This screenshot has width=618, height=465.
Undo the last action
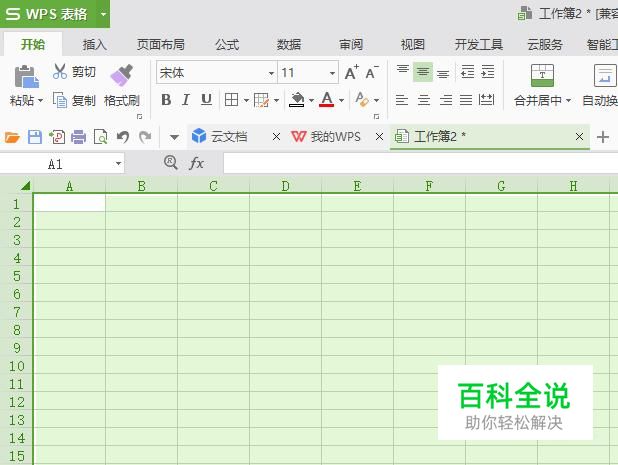click(123, 137)
